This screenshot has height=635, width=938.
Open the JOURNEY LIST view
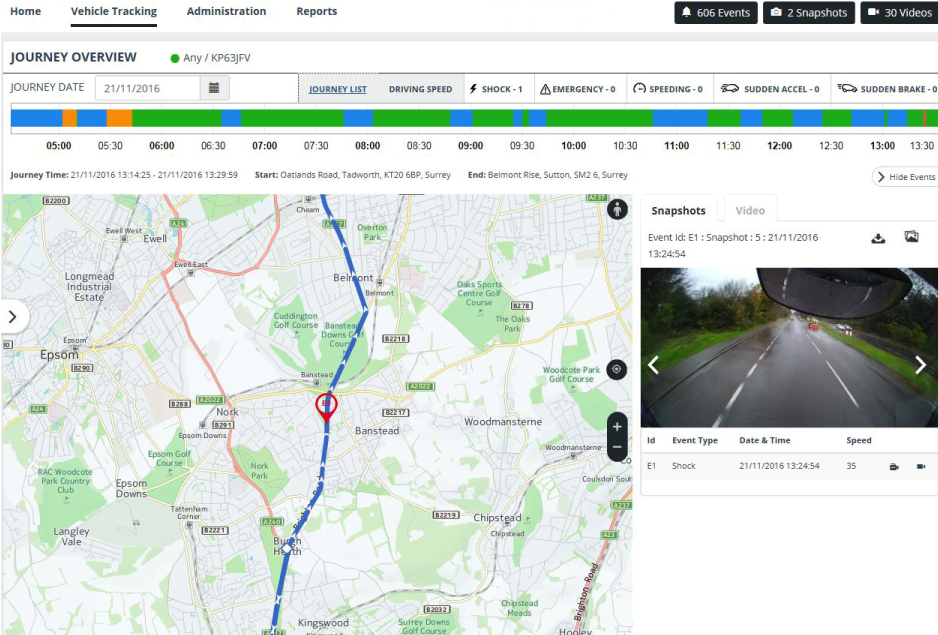(338, 88)
